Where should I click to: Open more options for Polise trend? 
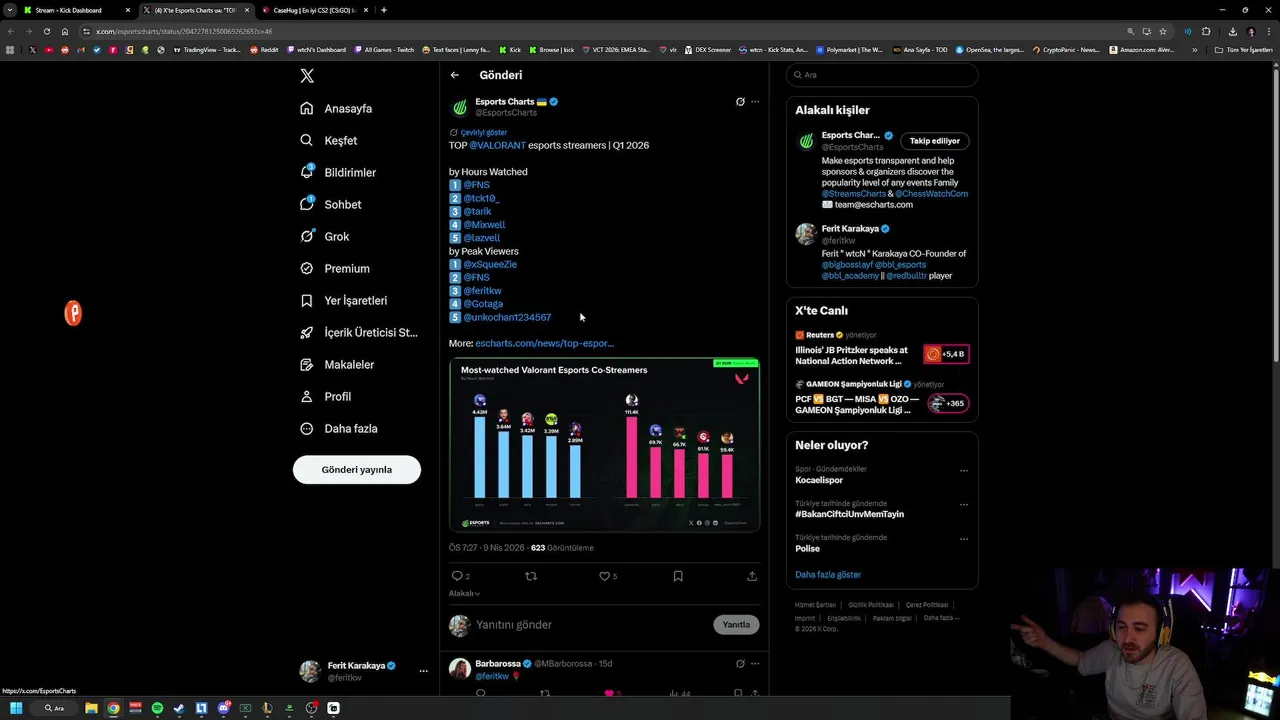[x=964, y=539]
